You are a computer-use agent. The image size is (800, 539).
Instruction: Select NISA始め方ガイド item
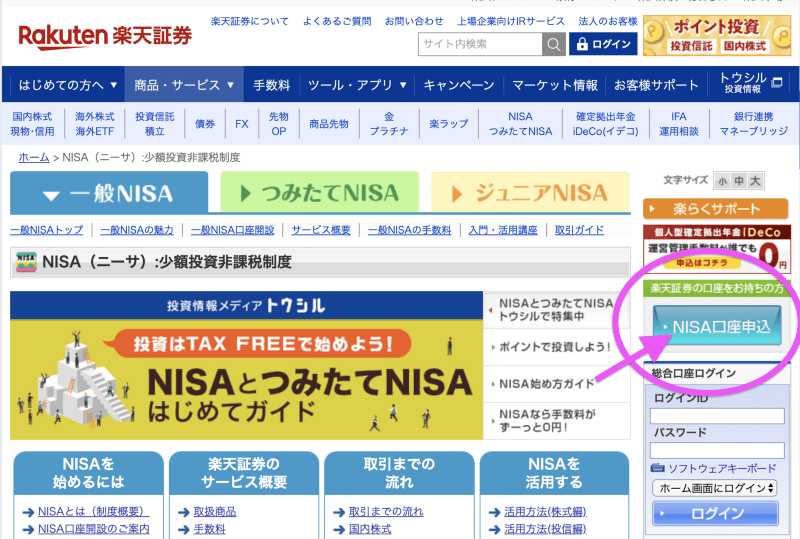coord(557,384)
